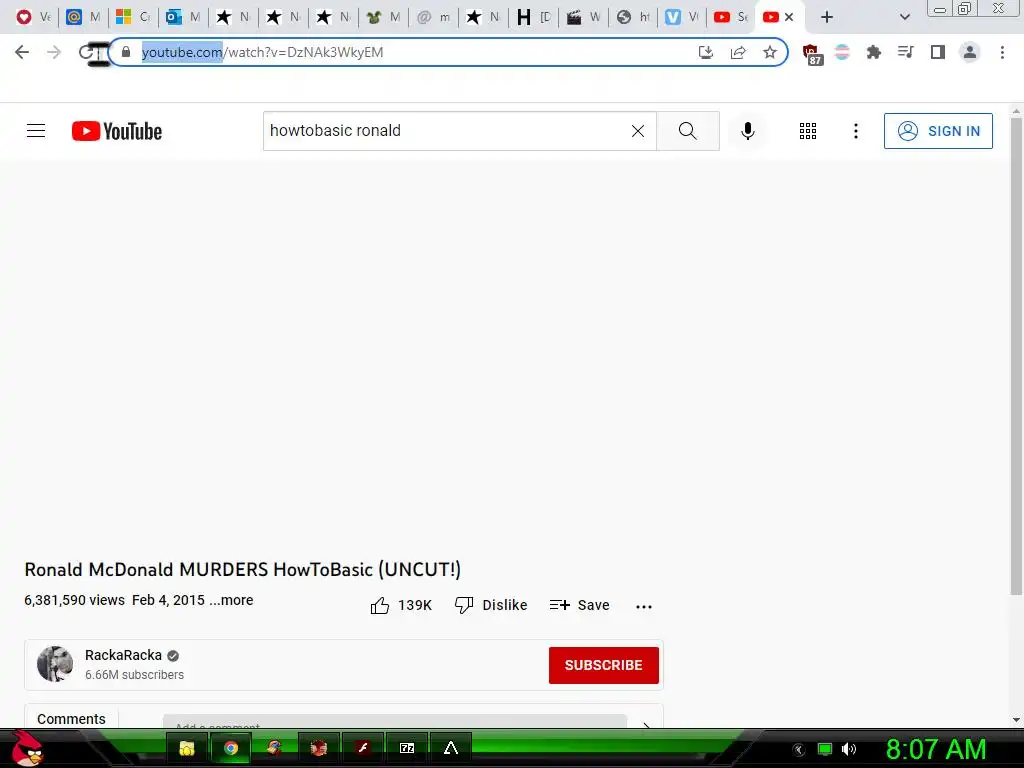This screenshot has height=768, width=1024.
Task: Save the video to a playlist
Action: [x=579, y=605]
